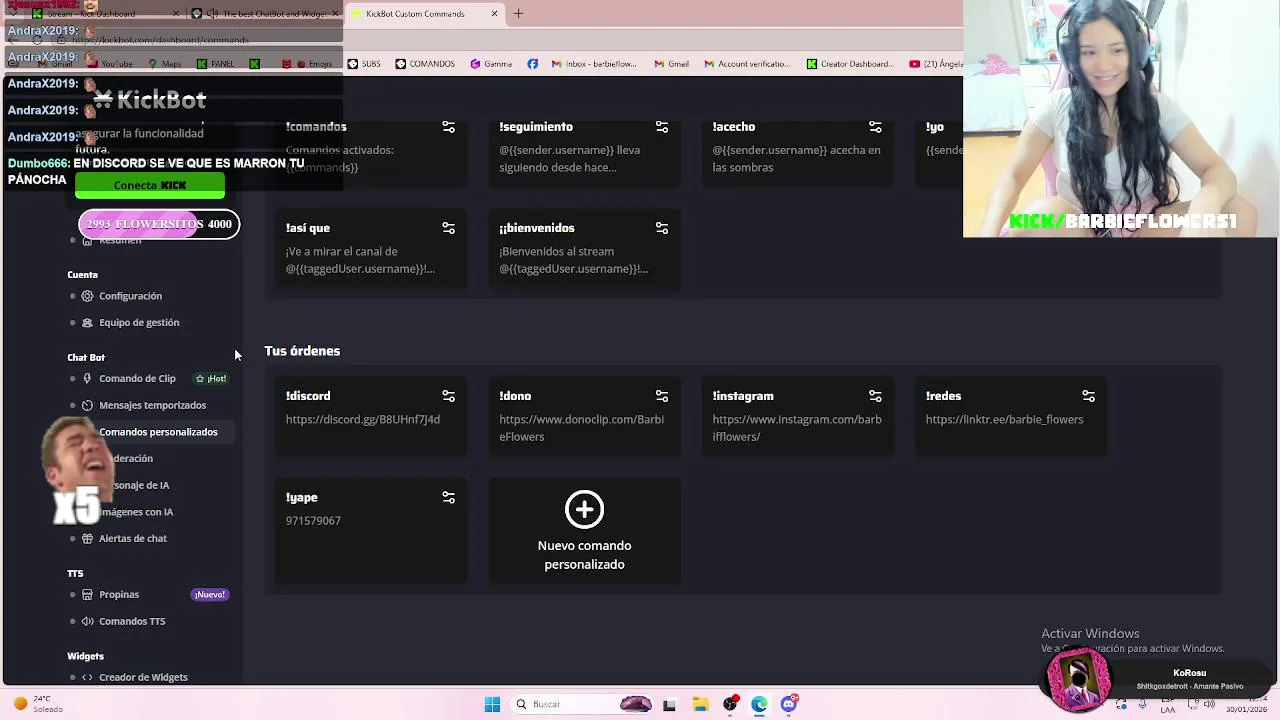
Task: Click the icon beside Comando de Clip
Action: [87, 378]
